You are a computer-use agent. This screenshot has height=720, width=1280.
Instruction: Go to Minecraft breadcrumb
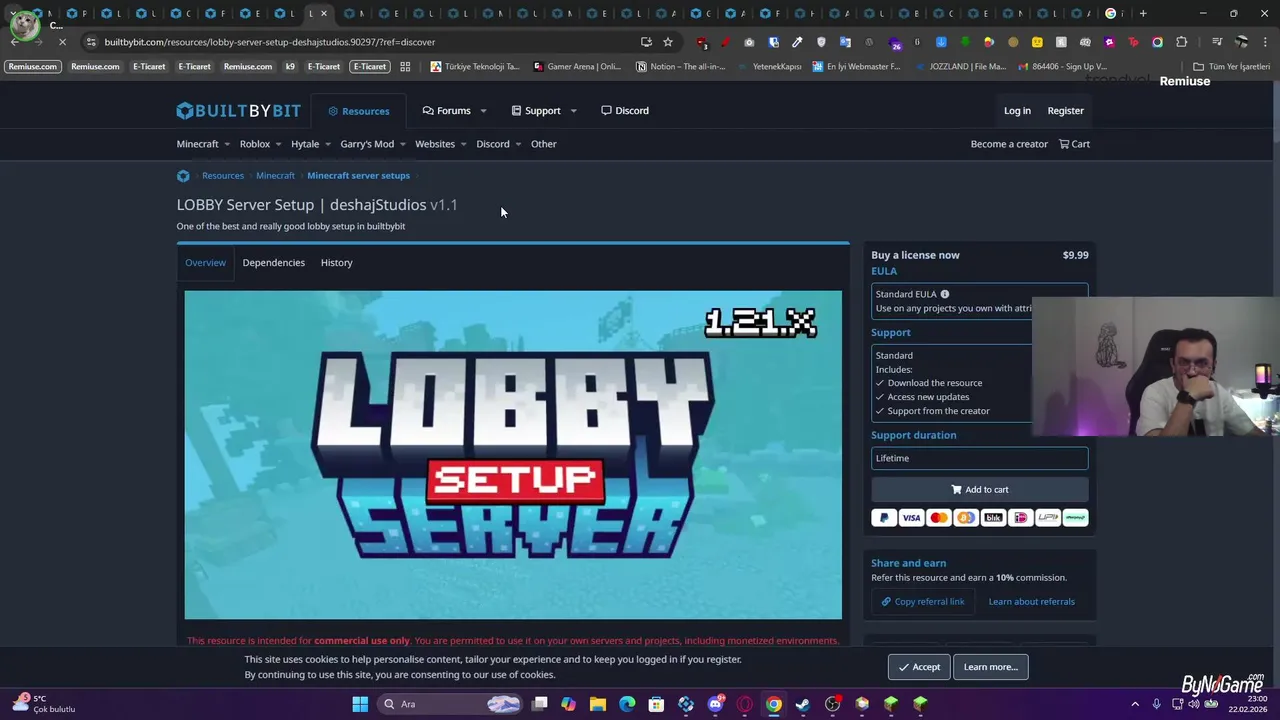point(275,176)
